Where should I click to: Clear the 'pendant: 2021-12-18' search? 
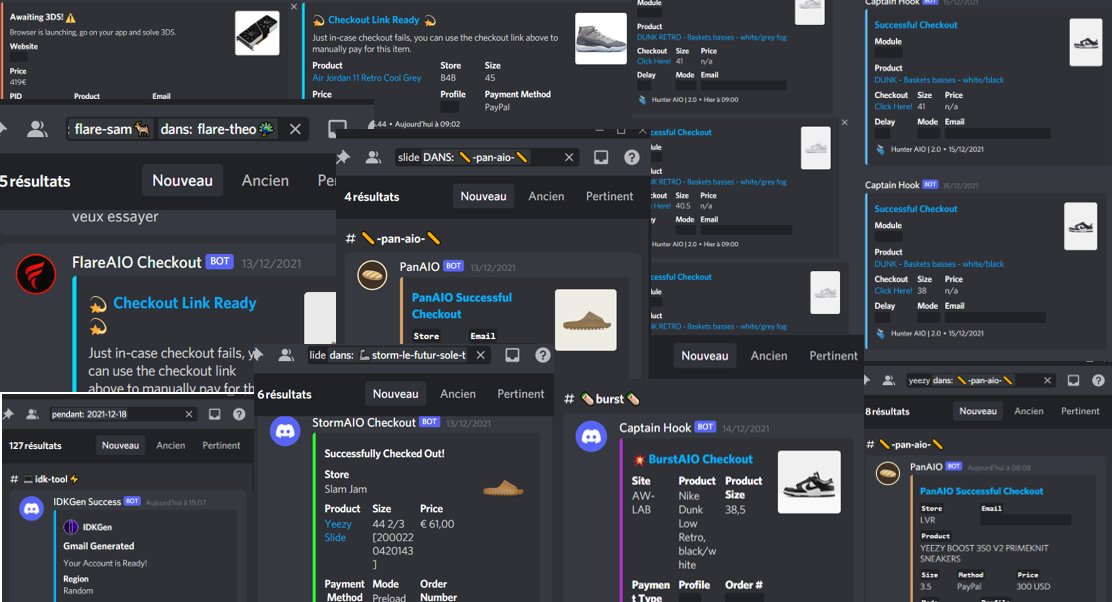pyautogui.click(x=189, y=414)
